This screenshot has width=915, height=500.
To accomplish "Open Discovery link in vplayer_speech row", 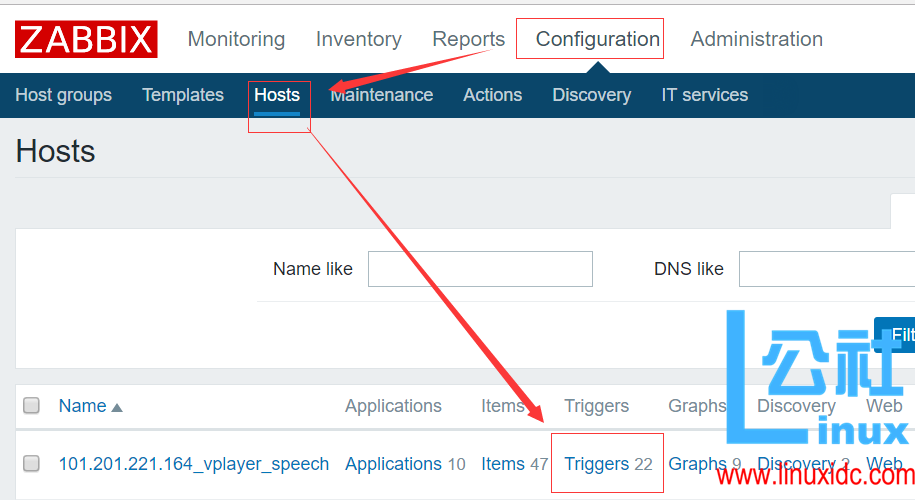I will tap(796, 464).
